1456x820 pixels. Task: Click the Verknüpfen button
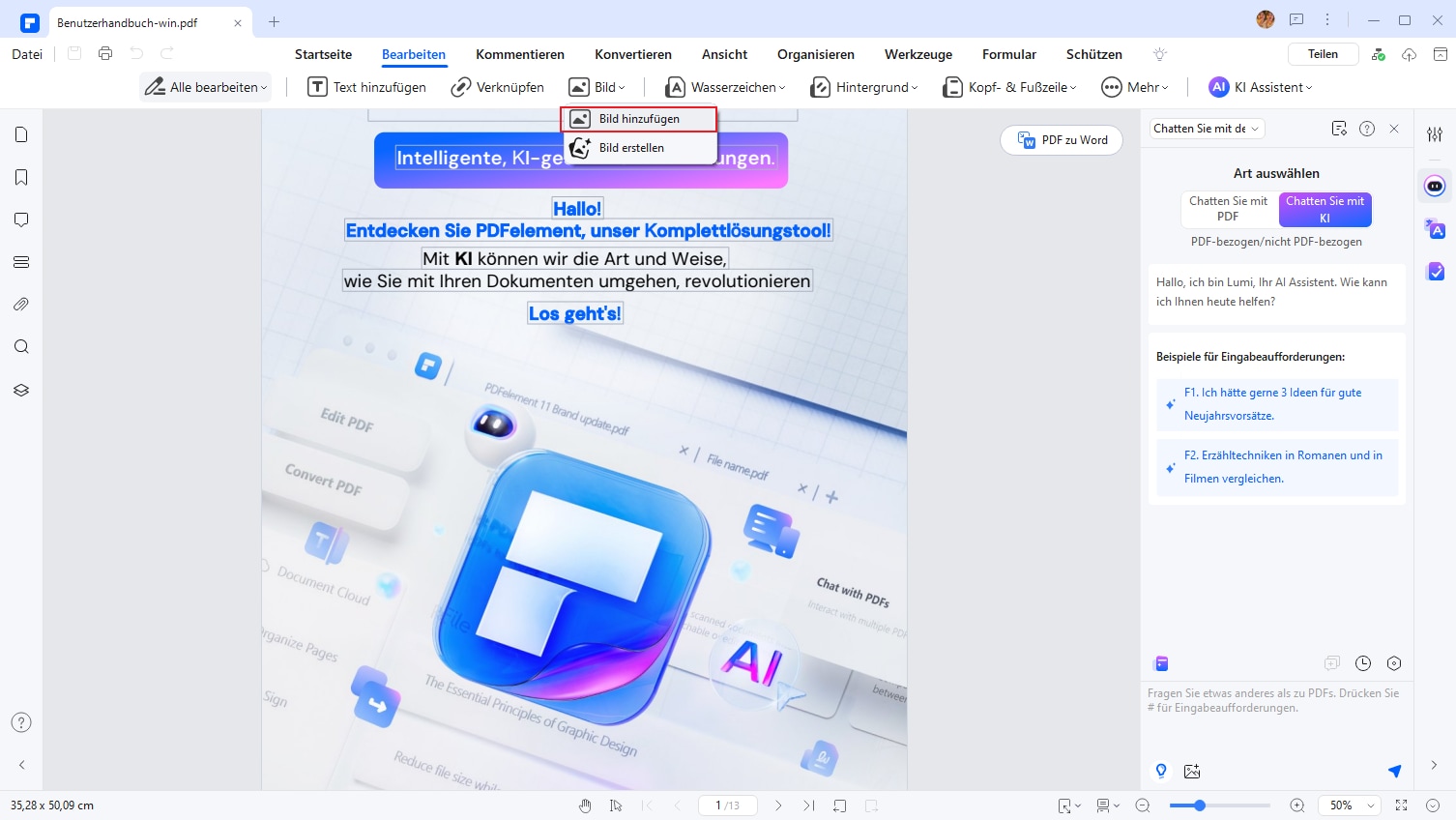click(497, 87)
